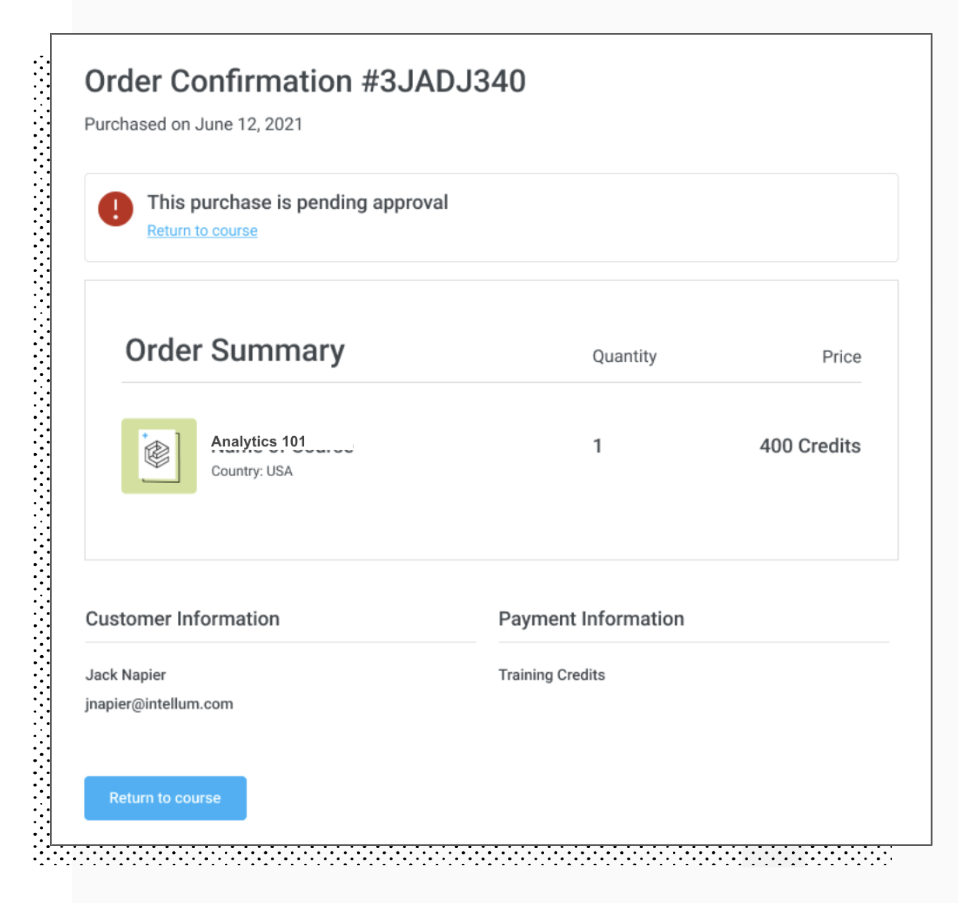This screenshot has height=903, width=958.
Task: Click the red pending approval alert icon
Action: tap(116, 209)
